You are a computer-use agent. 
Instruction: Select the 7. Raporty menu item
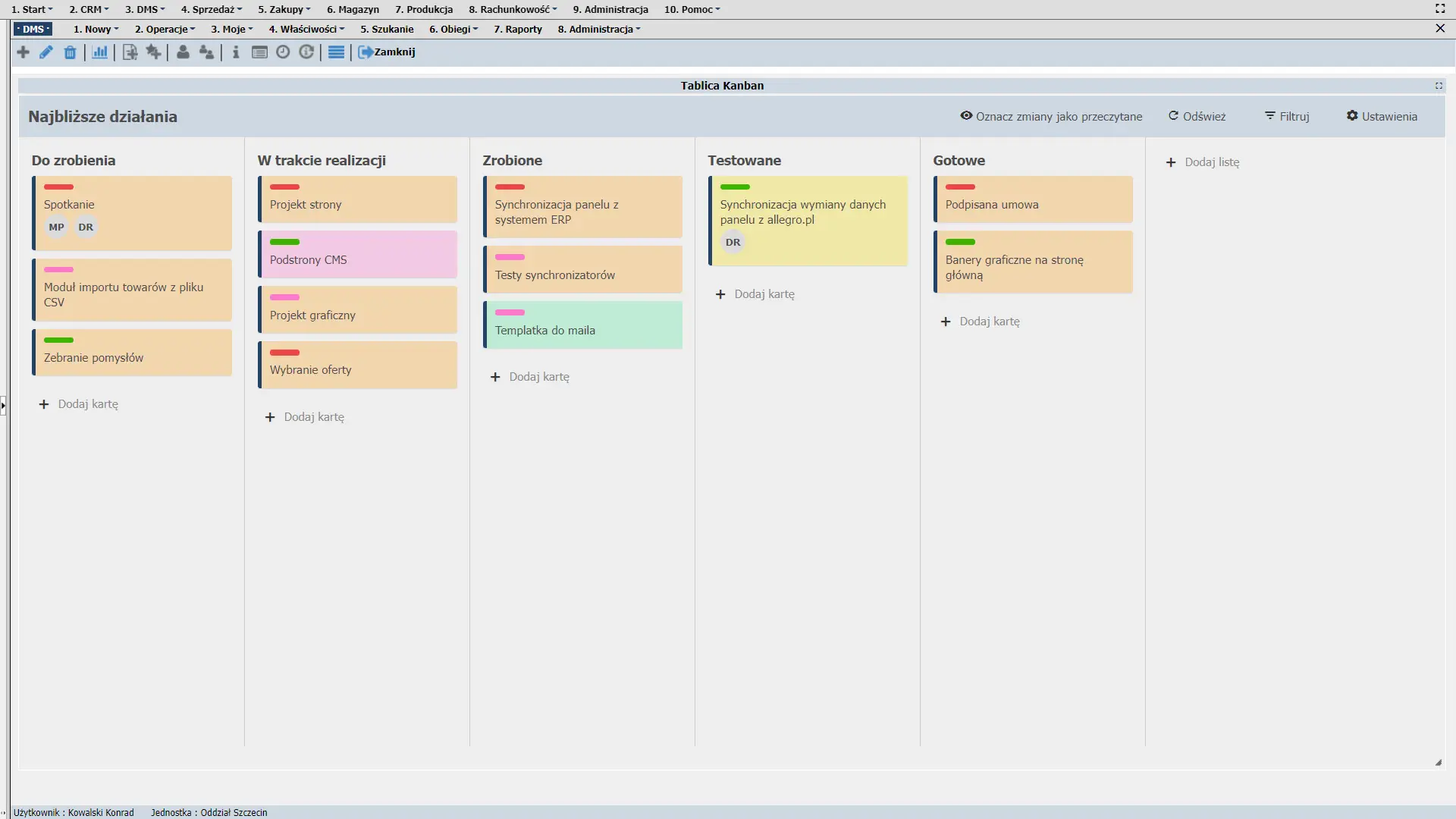[x=518, y=29]
